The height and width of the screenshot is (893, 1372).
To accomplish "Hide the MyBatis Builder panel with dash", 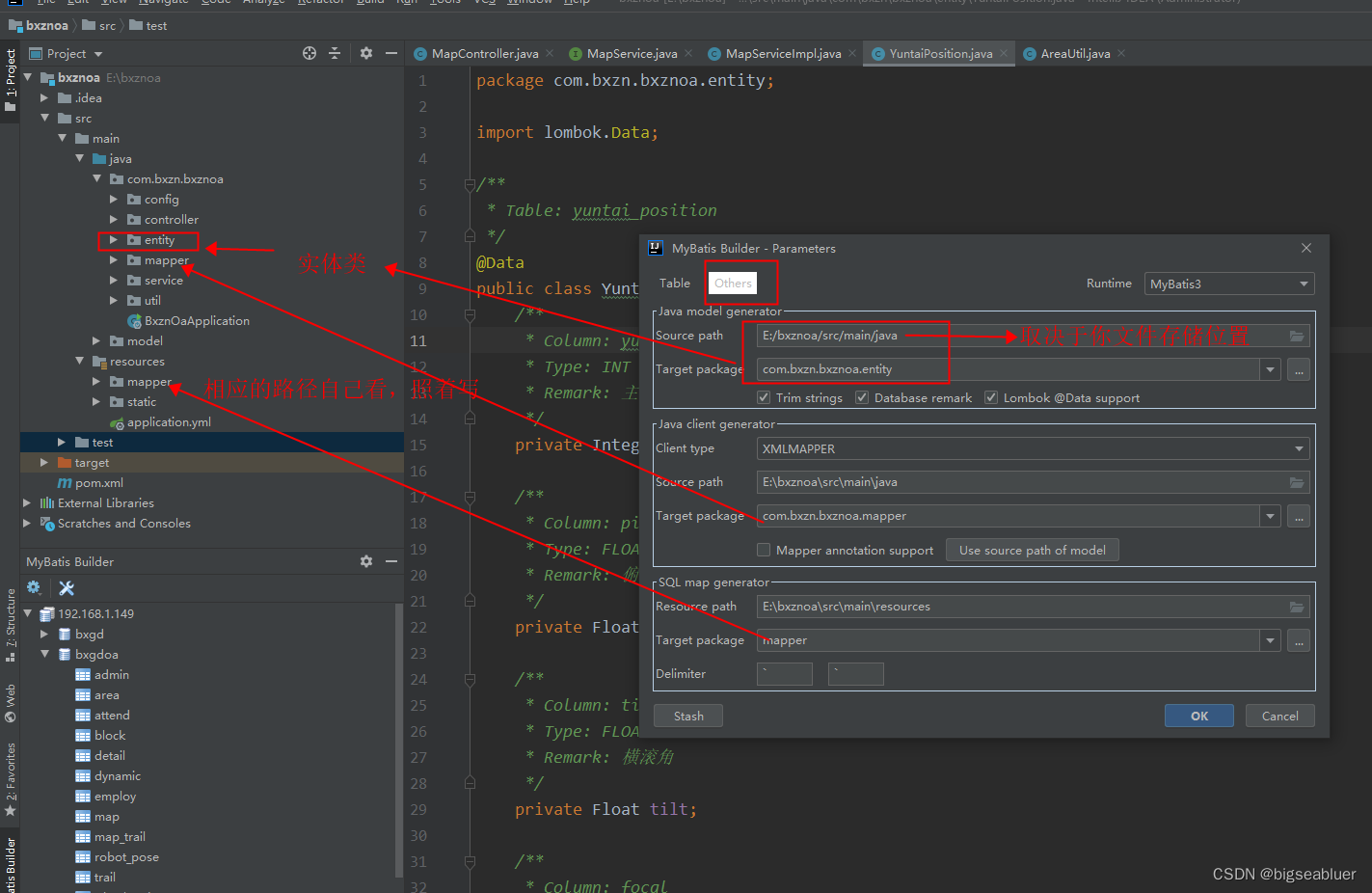I will [391, 561].
